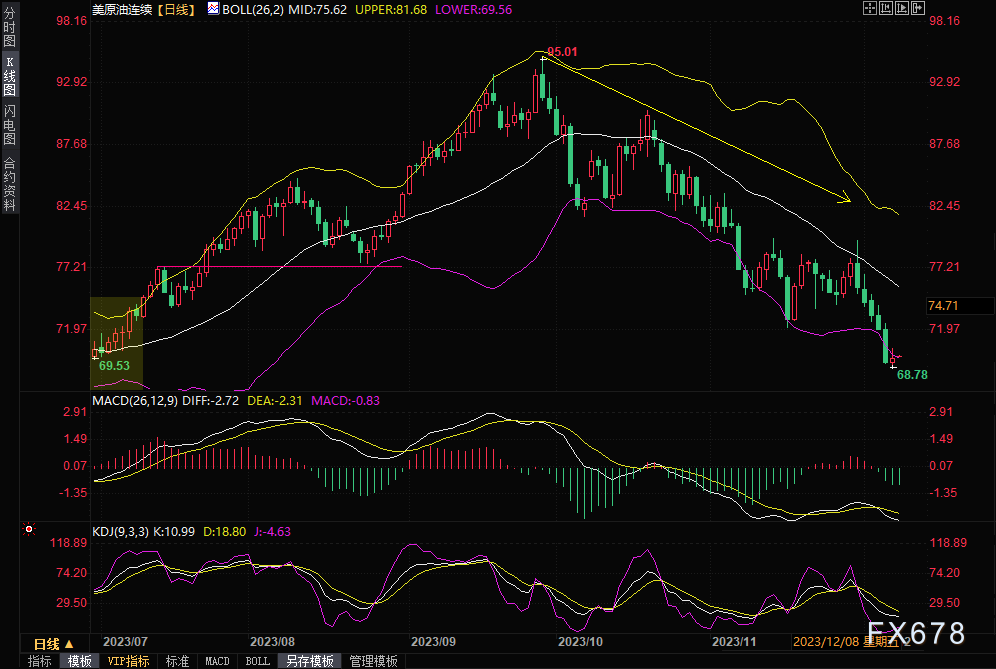
Task: Click 另存模板 to save template
Action: pos(308,661)
